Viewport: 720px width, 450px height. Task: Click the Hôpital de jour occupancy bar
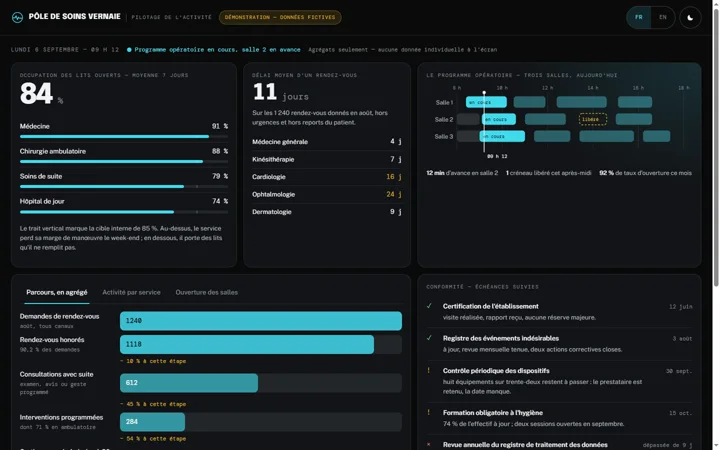tap(124, 212)
